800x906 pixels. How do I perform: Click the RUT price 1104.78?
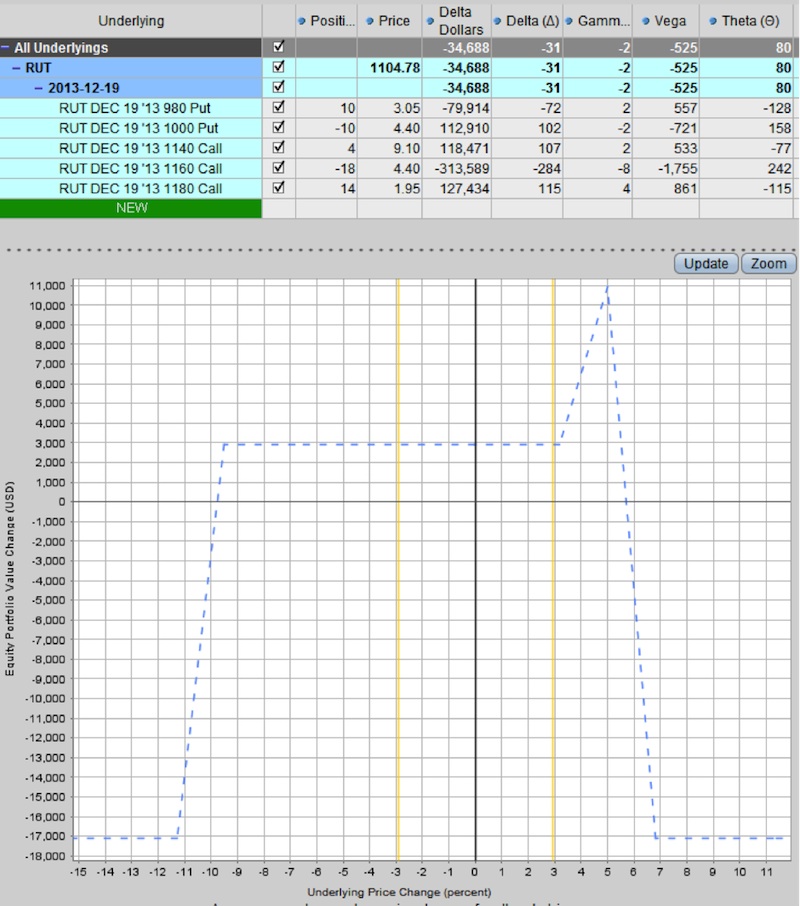tap(395, 68)
